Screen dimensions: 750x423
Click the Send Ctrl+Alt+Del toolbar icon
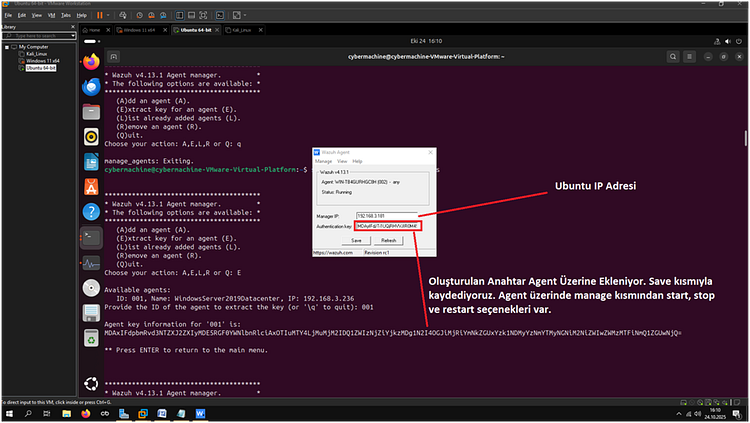pos(123,15)
